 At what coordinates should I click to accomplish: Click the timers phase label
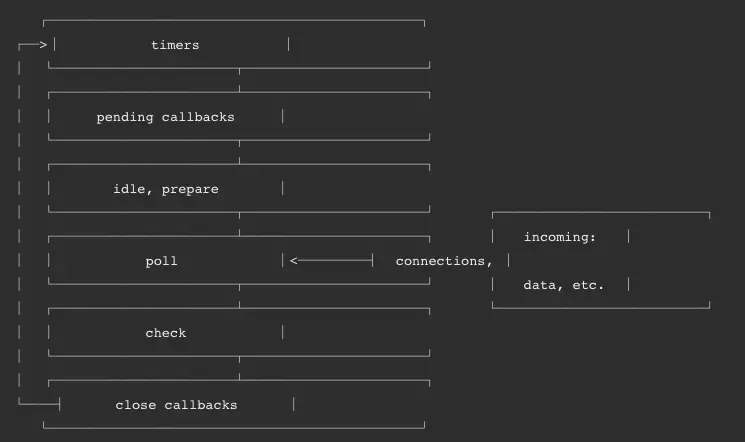[x=175, y=45]
